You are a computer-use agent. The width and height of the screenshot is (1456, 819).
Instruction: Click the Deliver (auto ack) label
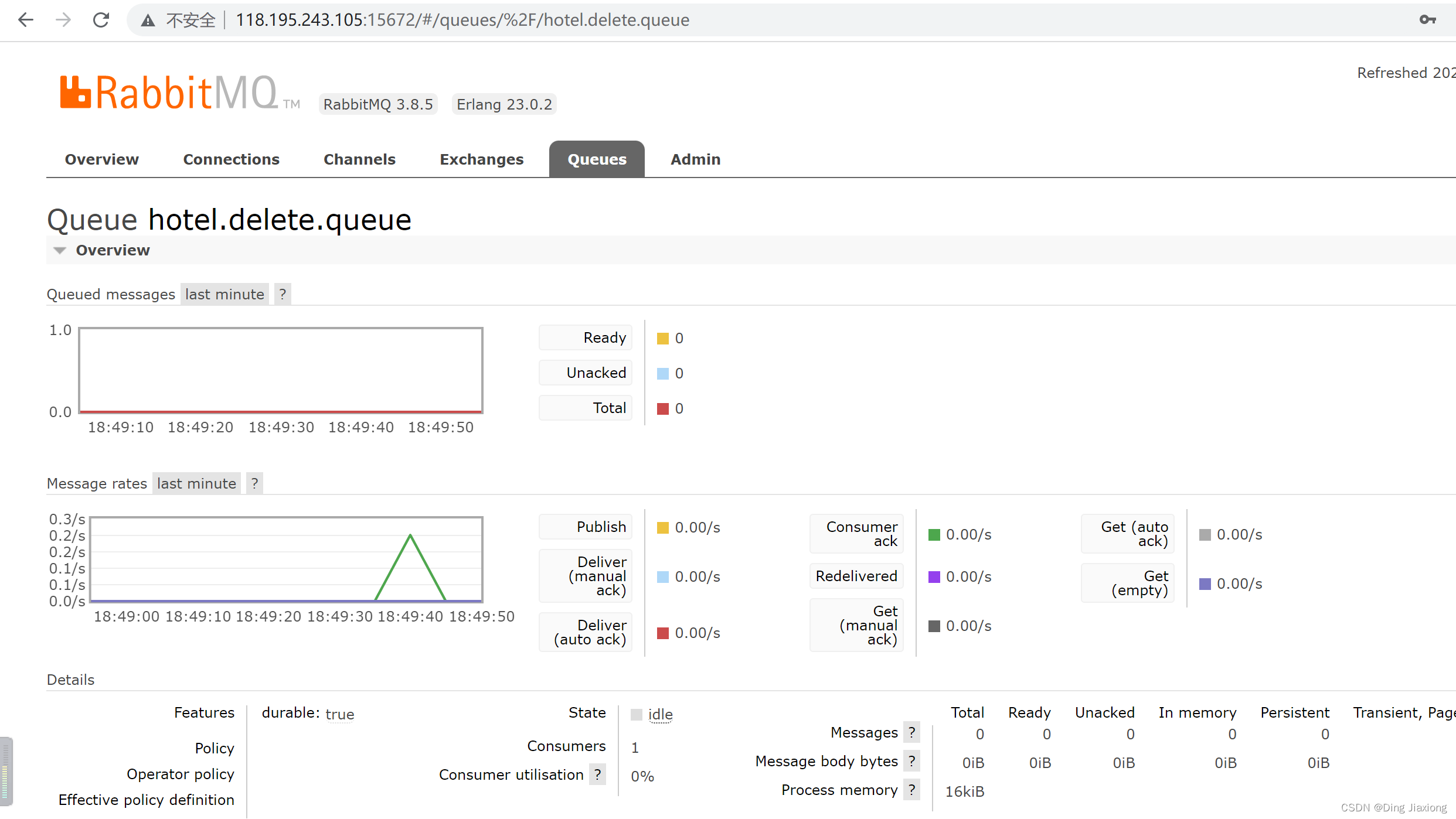tap(586, 632)
